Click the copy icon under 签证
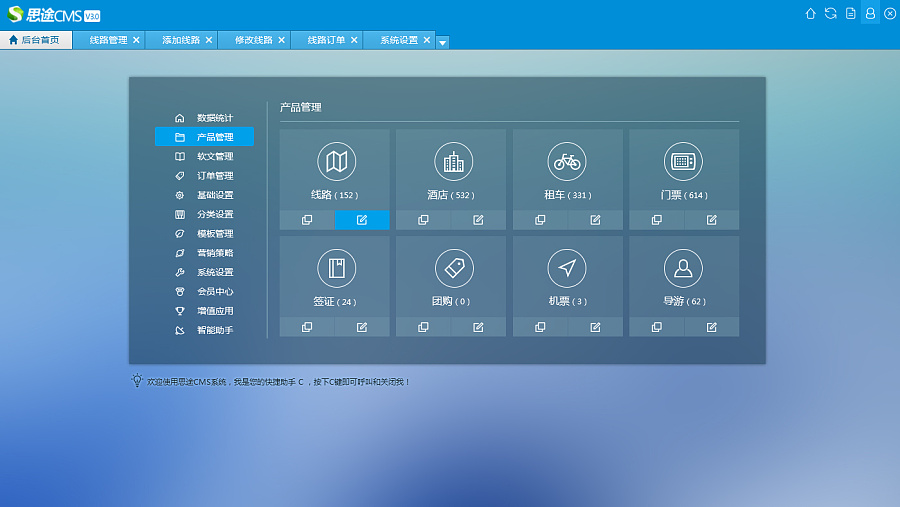This screenshot has width=900, height=507. point(307,327)
